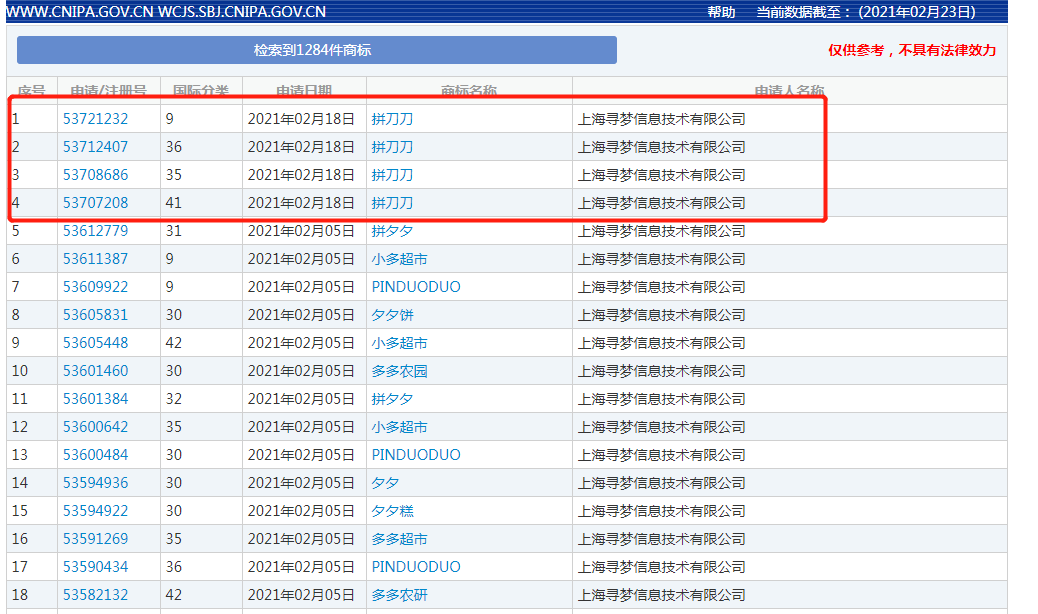The height and width of the screenshot is (614, 1038).
Task: Open registration number 53601460
Action: [95, 371]
